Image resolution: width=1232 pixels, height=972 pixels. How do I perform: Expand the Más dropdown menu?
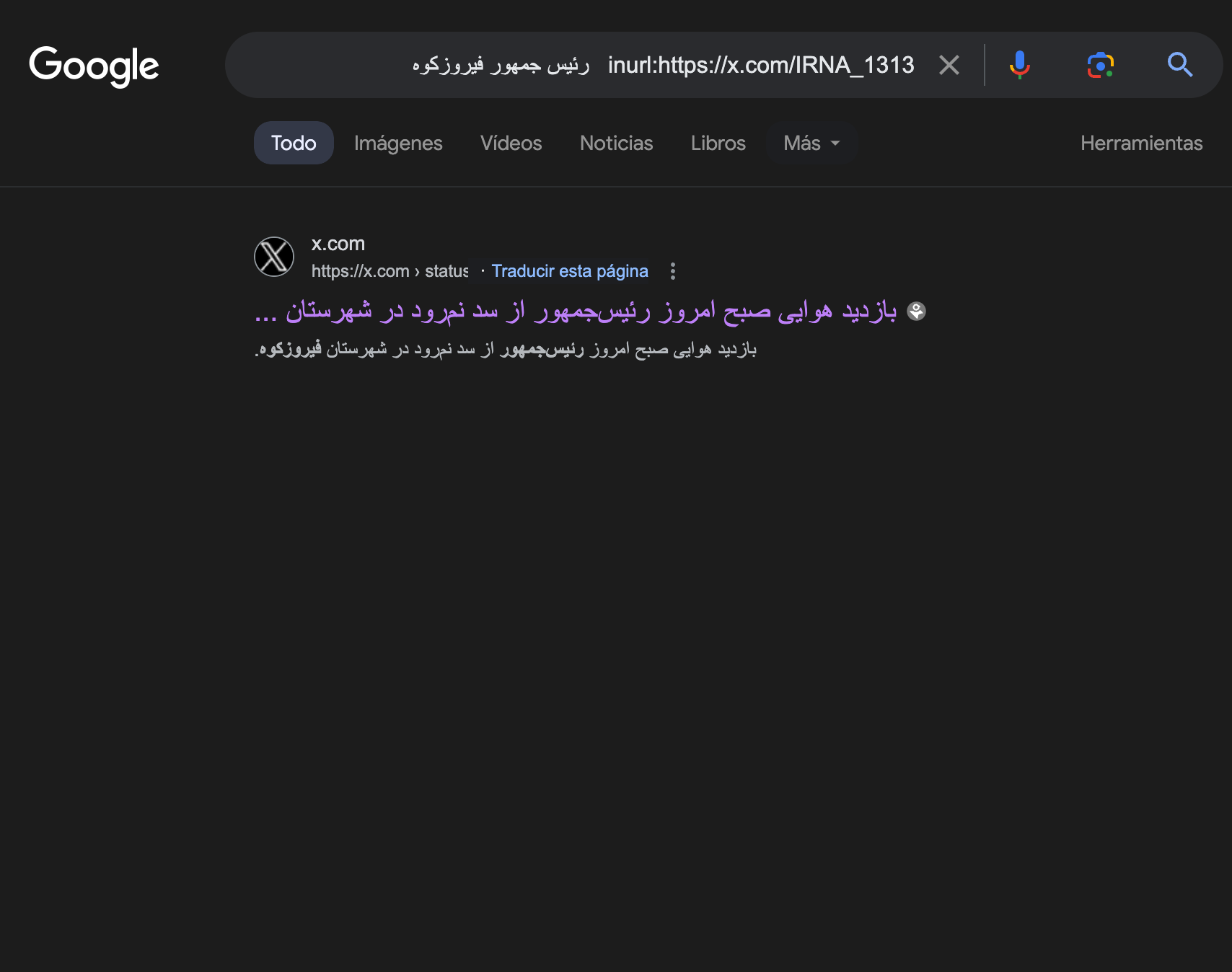coord(811,143)
